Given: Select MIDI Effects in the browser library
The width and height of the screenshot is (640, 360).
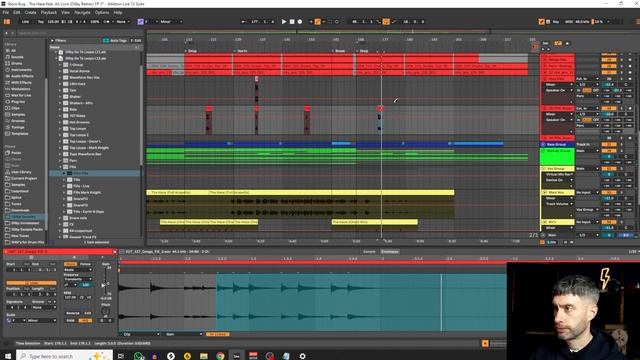Looking at the screenshot, I should click(20, 82).
